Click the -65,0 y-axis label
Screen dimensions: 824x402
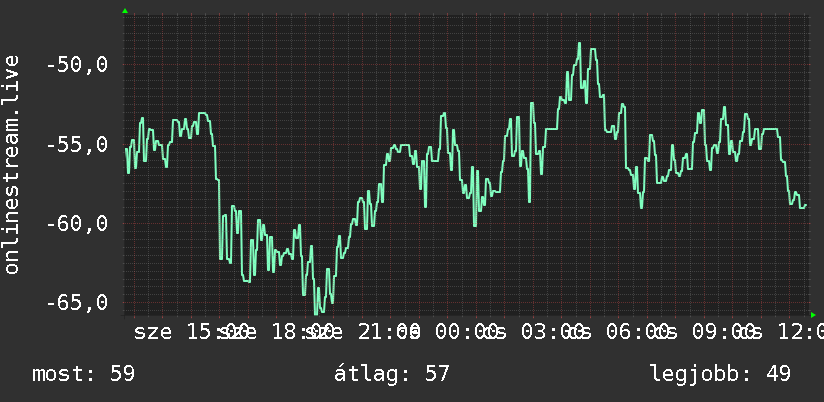pos(77,303)
